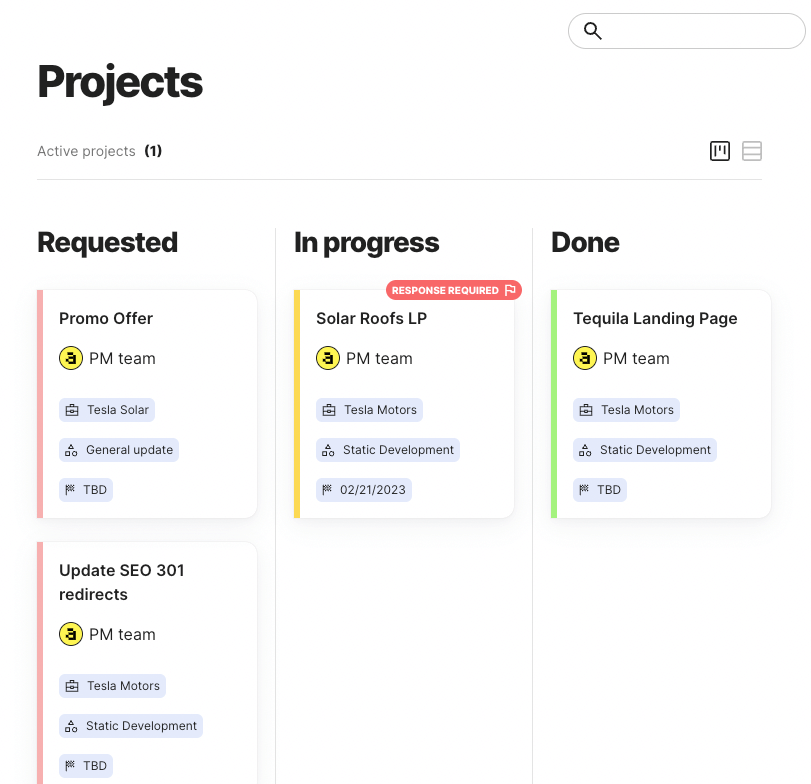Click PM team avatar on Solar Roofs LP

pos(328,358)
